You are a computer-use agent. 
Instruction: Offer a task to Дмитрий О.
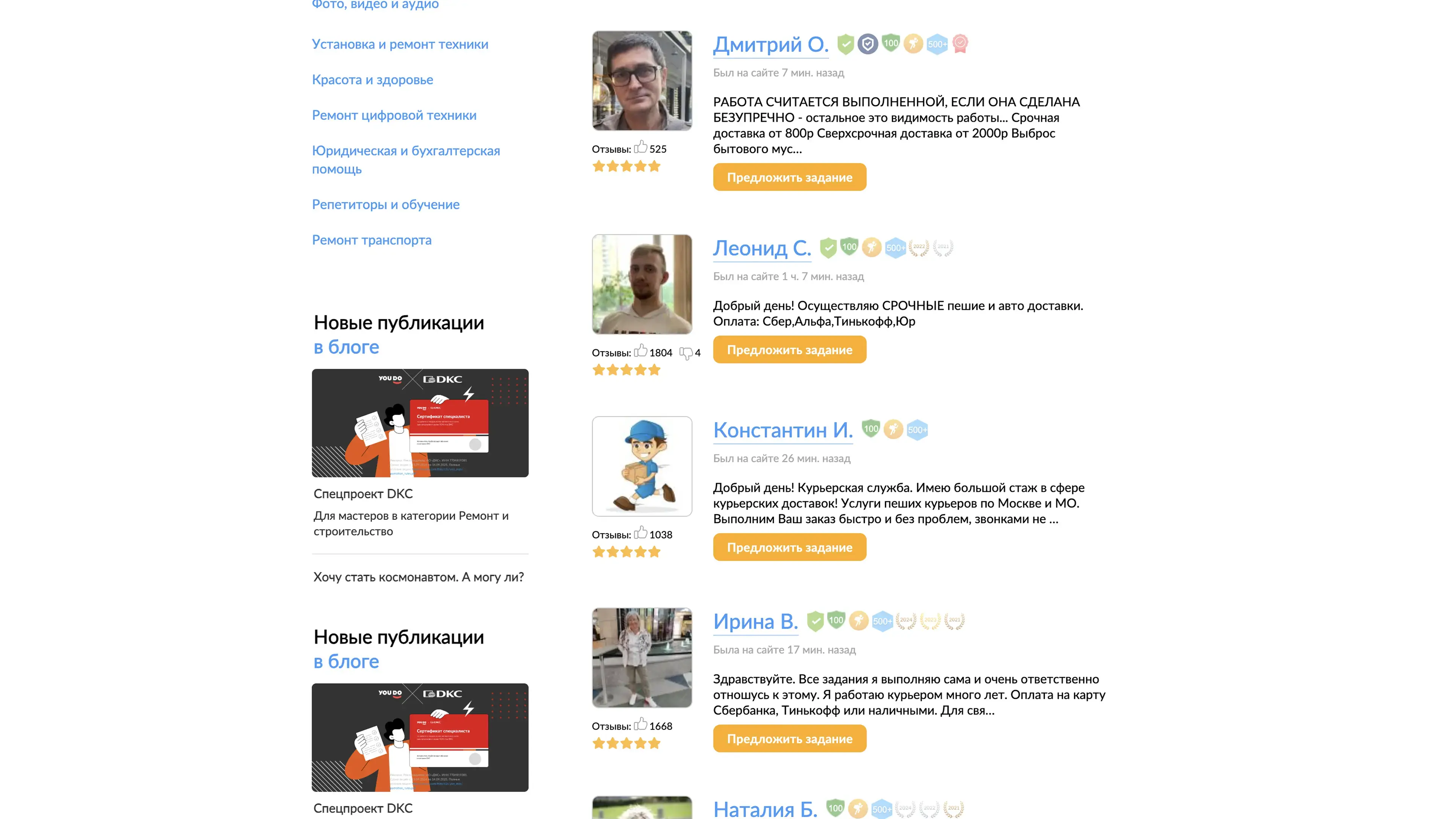click(789, 177)
